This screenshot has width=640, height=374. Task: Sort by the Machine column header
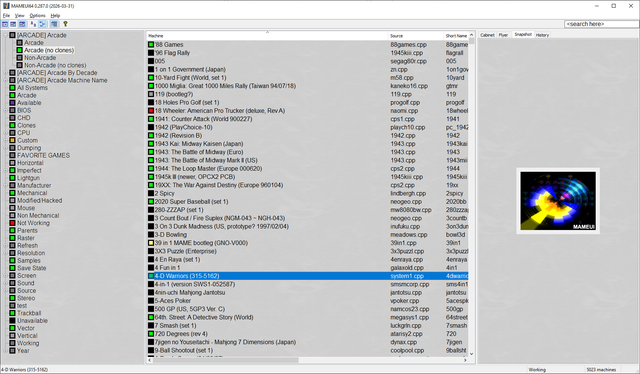click(x=267, y=36)
